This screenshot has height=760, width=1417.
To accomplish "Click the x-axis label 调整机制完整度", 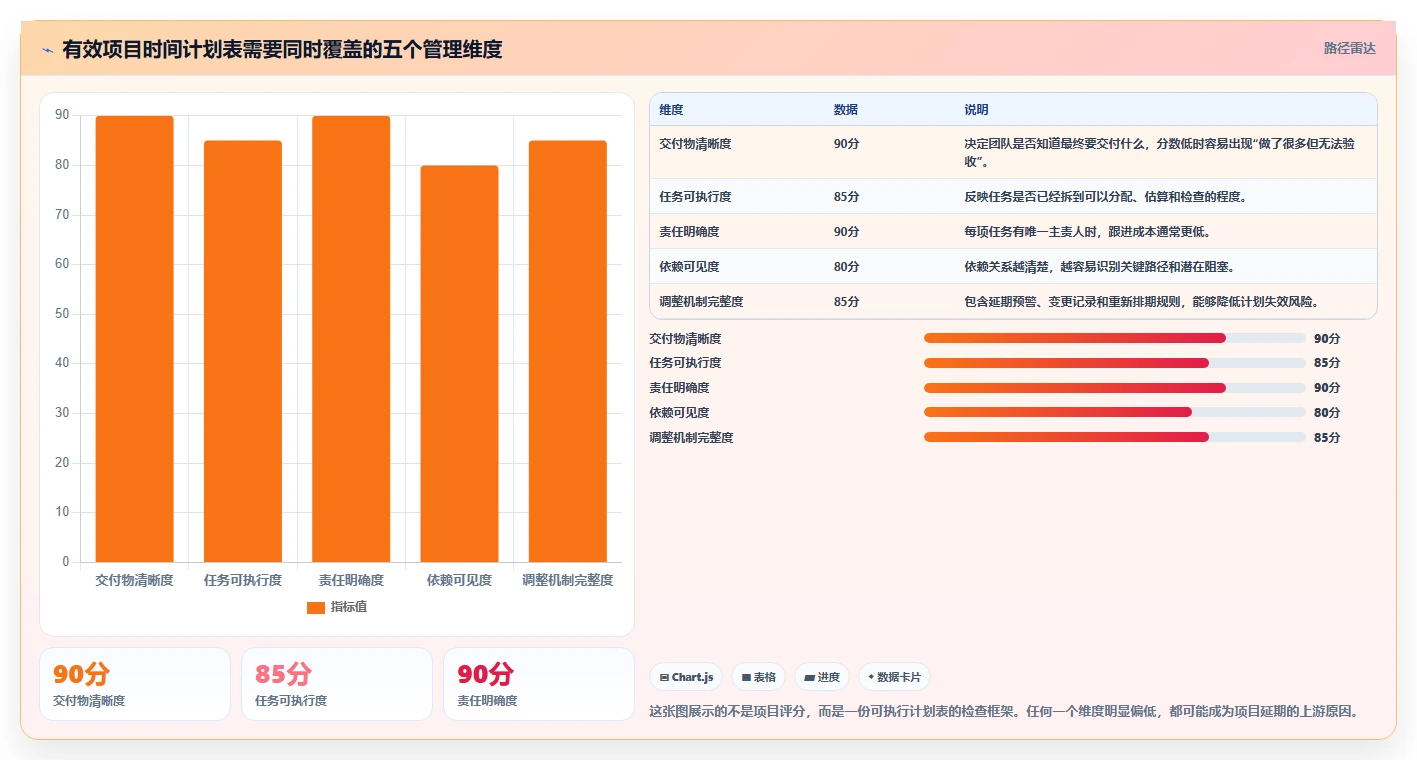I will (x=568, y=580).
